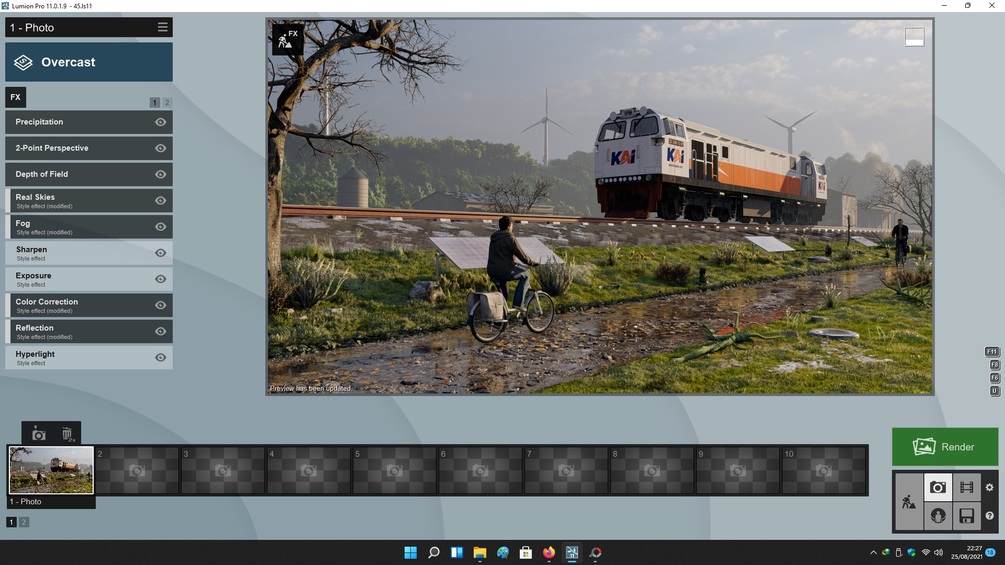Select the 1 - Photo thumbnail

coord(51,470)
